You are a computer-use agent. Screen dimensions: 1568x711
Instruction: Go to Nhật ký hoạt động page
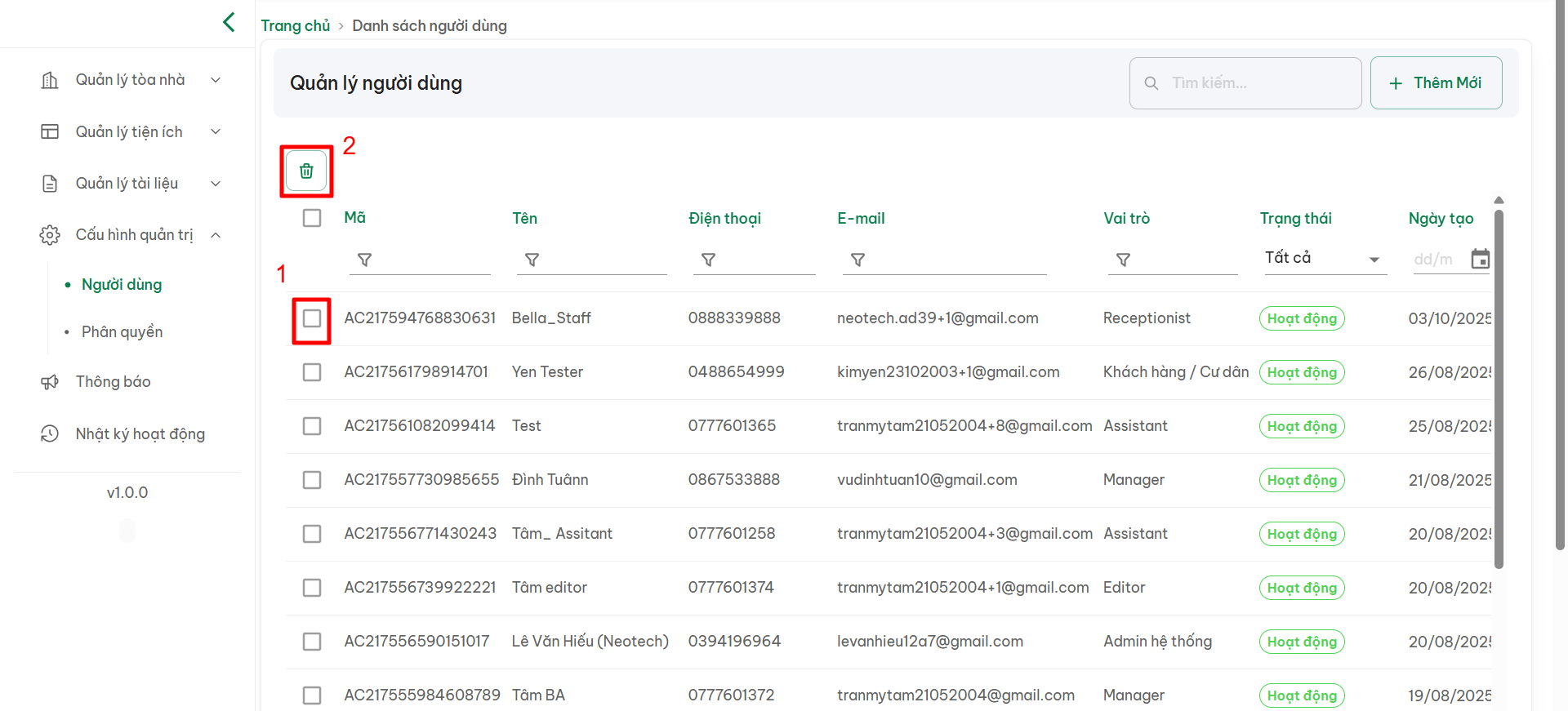140,434
